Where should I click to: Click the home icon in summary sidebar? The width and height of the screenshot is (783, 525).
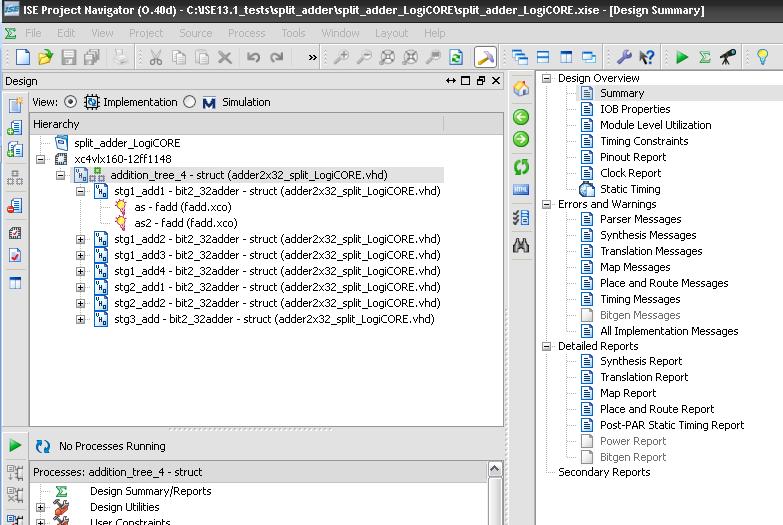click(521, 88)
